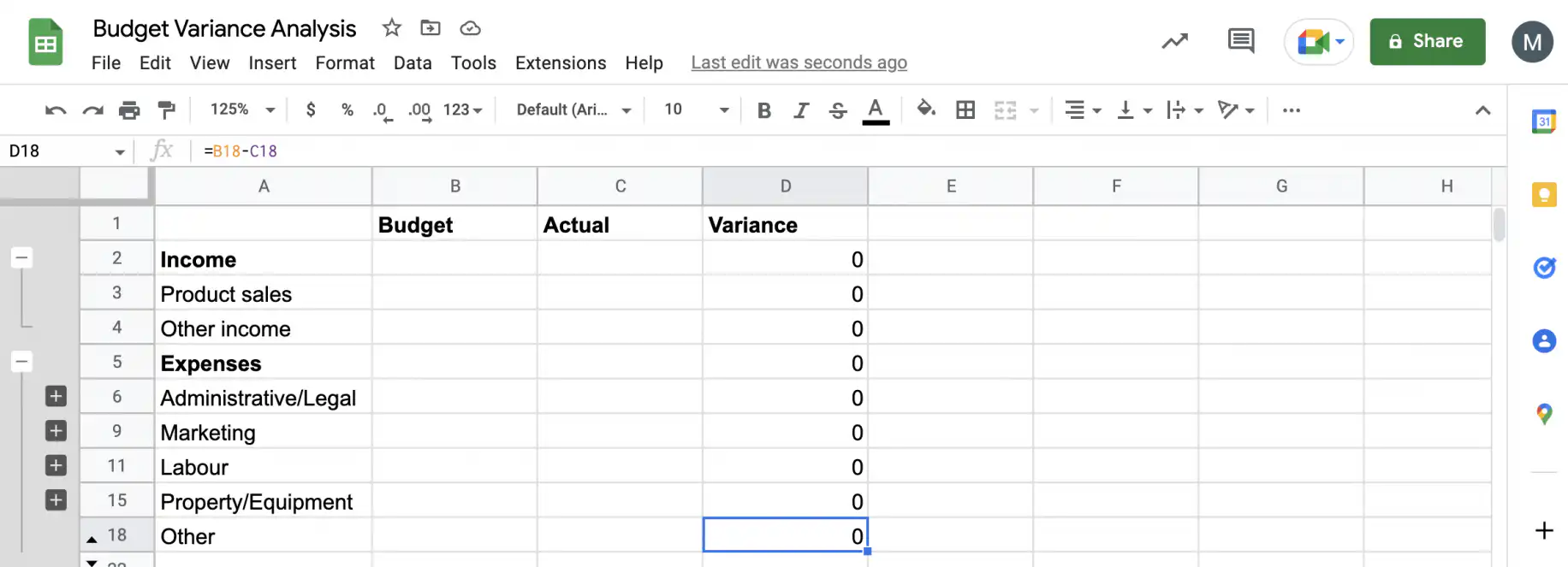The image size is (1568, 567).
Task: Open the borders tool
Action: (965, 109)
